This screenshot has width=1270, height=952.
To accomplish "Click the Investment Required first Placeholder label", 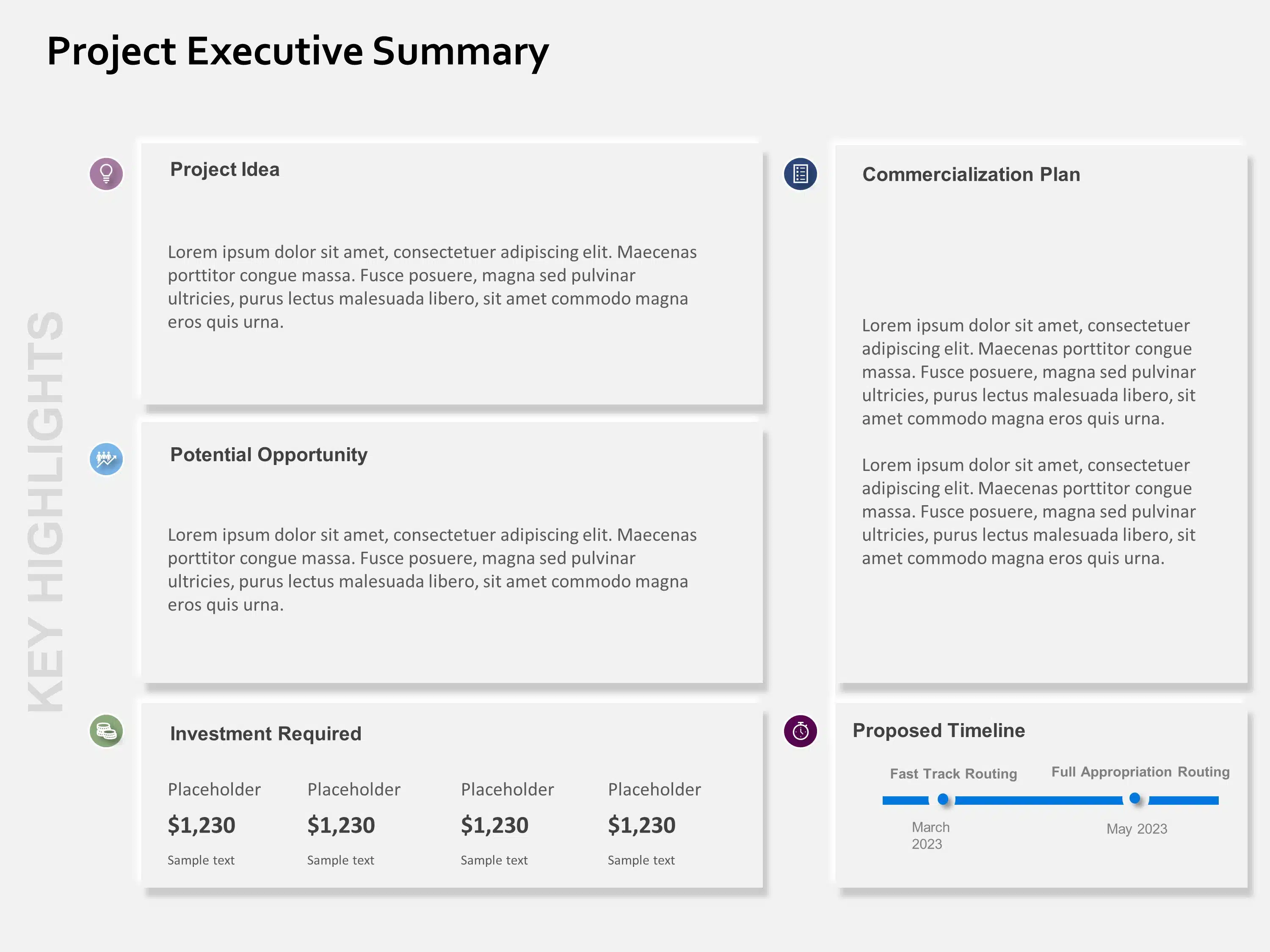I will 215,790.
